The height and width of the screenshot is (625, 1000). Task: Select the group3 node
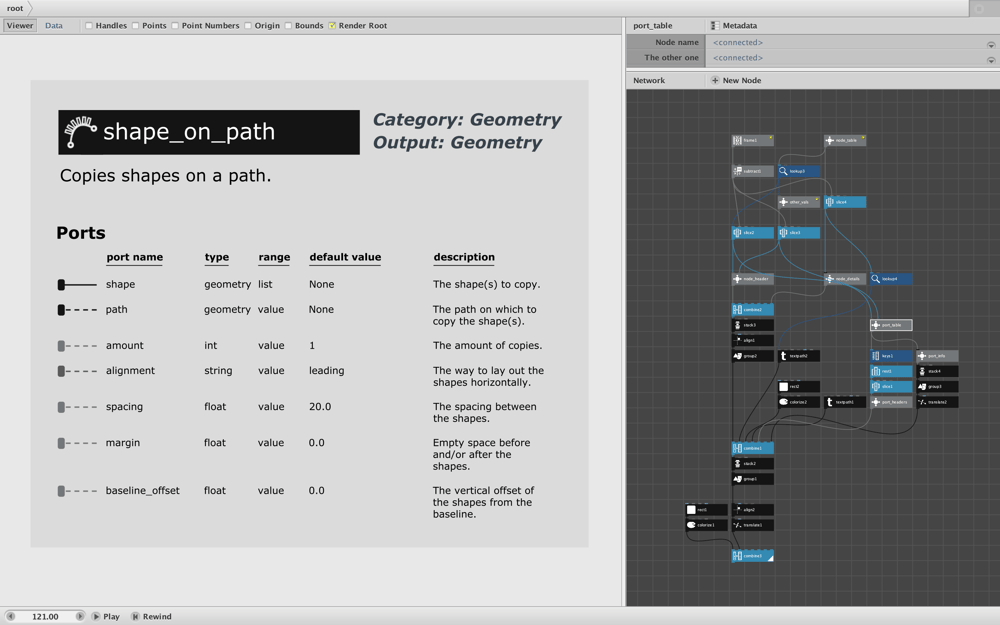[x=937, y=386]
